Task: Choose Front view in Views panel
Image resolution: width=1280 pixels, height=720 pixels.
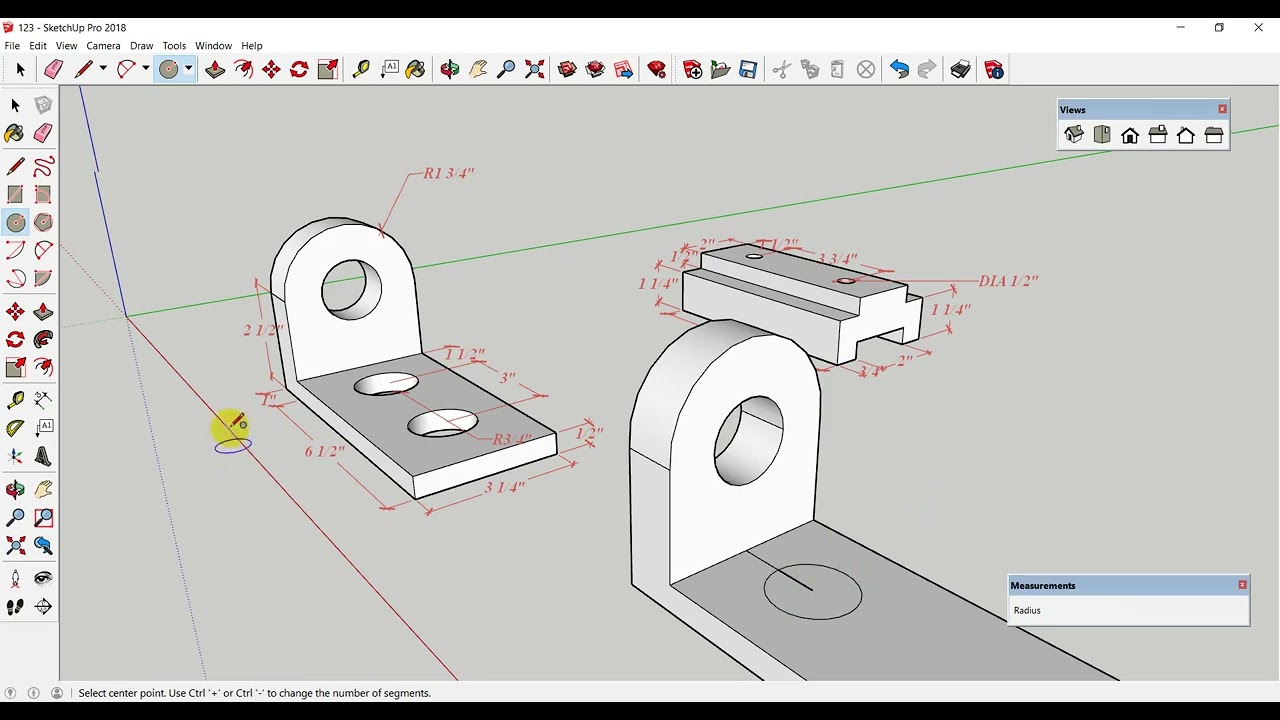Action: click(x=1130, y=135)
